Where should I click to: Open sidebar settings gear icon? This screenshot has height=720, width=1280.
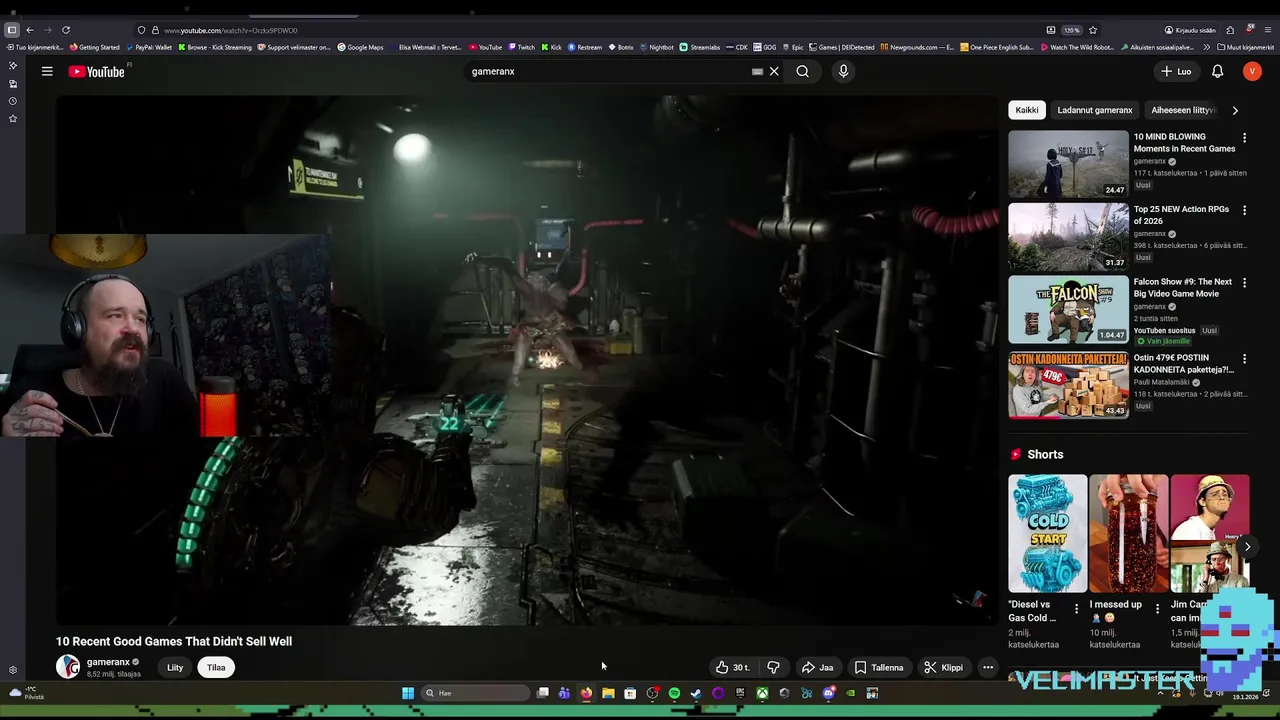[x=13, y=670]
